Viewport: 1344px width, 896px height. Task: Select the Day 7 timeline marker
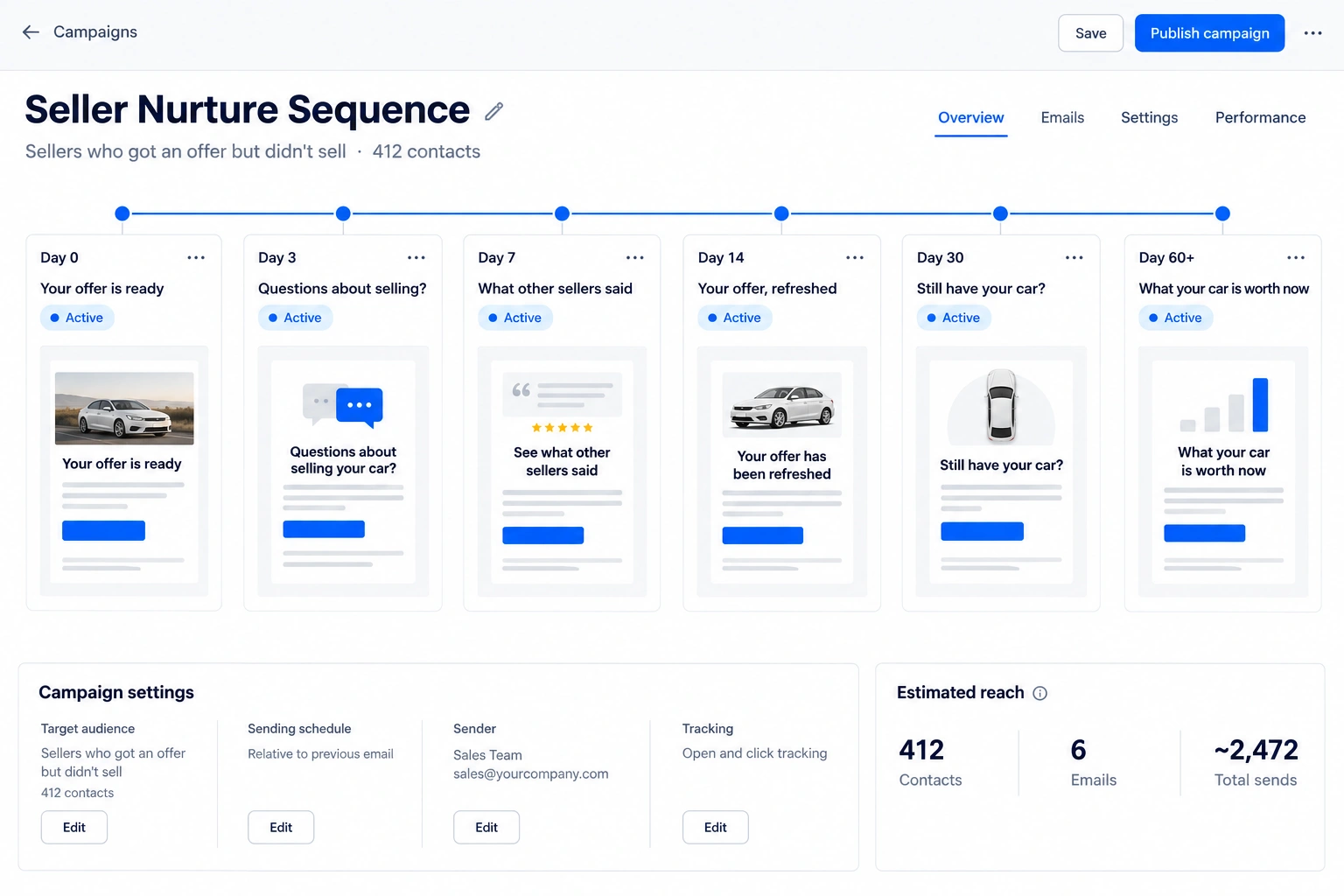pos(562,213)
